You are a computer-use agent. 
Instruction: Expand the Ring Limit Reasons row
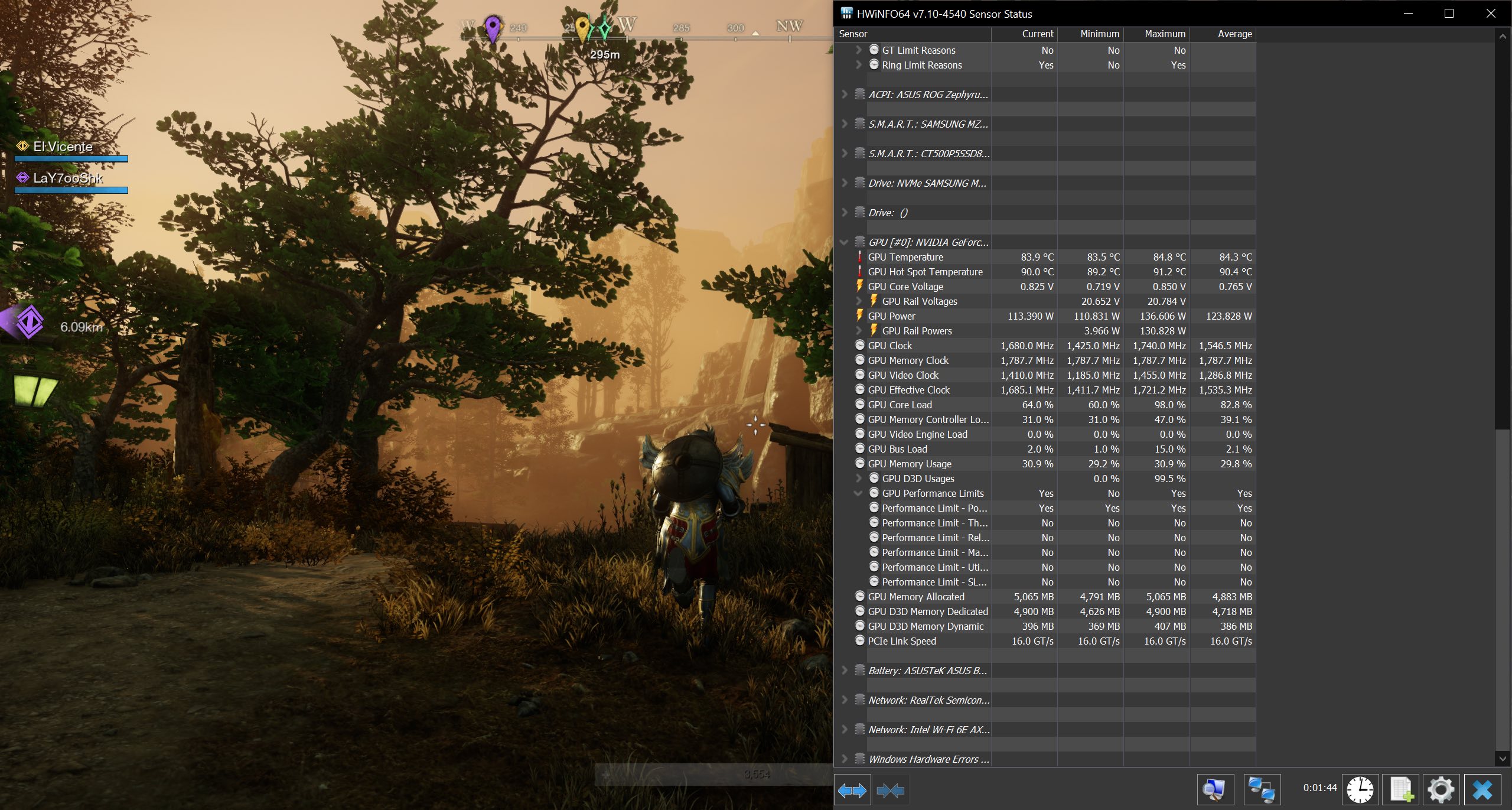(859, 65)
